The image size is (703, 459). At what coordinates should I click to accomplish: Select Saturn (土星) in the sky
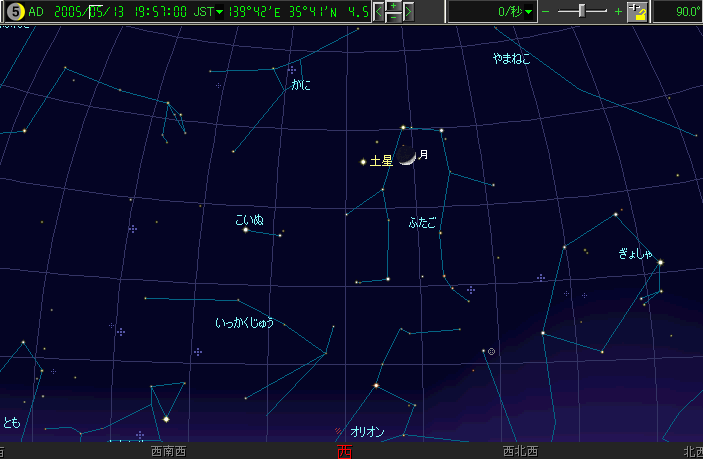pos(363,161)
